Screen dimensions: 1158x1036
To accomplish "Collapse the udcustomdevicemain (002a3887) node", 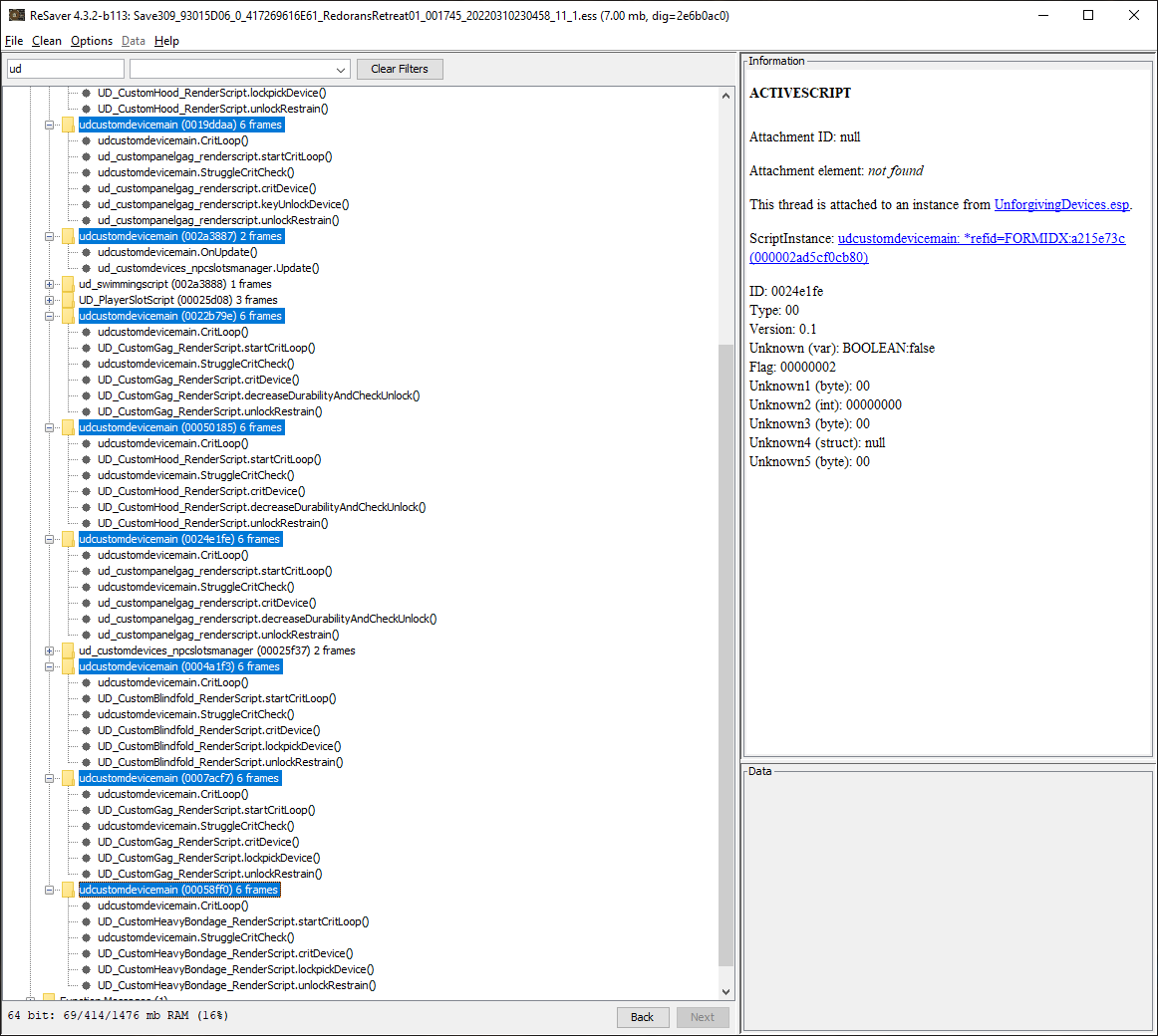I will (x=49, y=236).
